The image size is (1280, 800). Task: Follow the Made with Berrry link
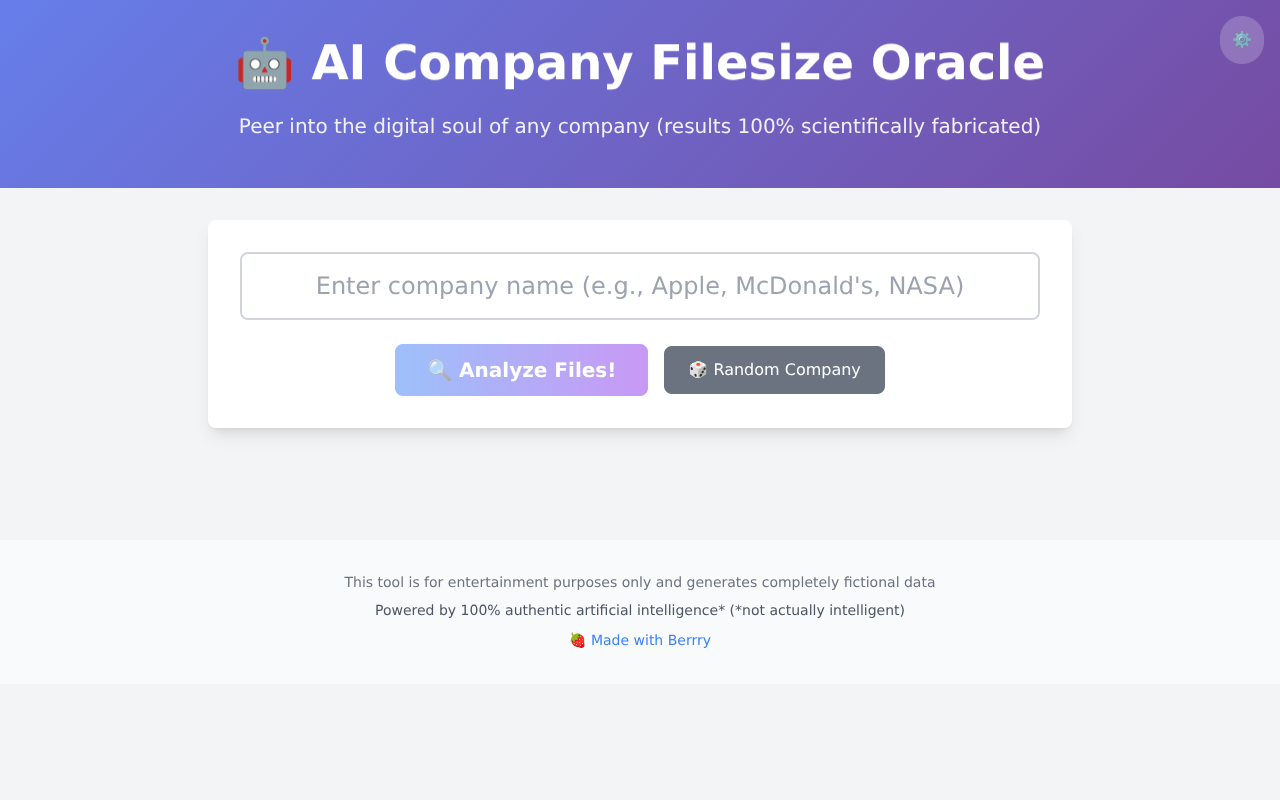click(x=650, y=639)
